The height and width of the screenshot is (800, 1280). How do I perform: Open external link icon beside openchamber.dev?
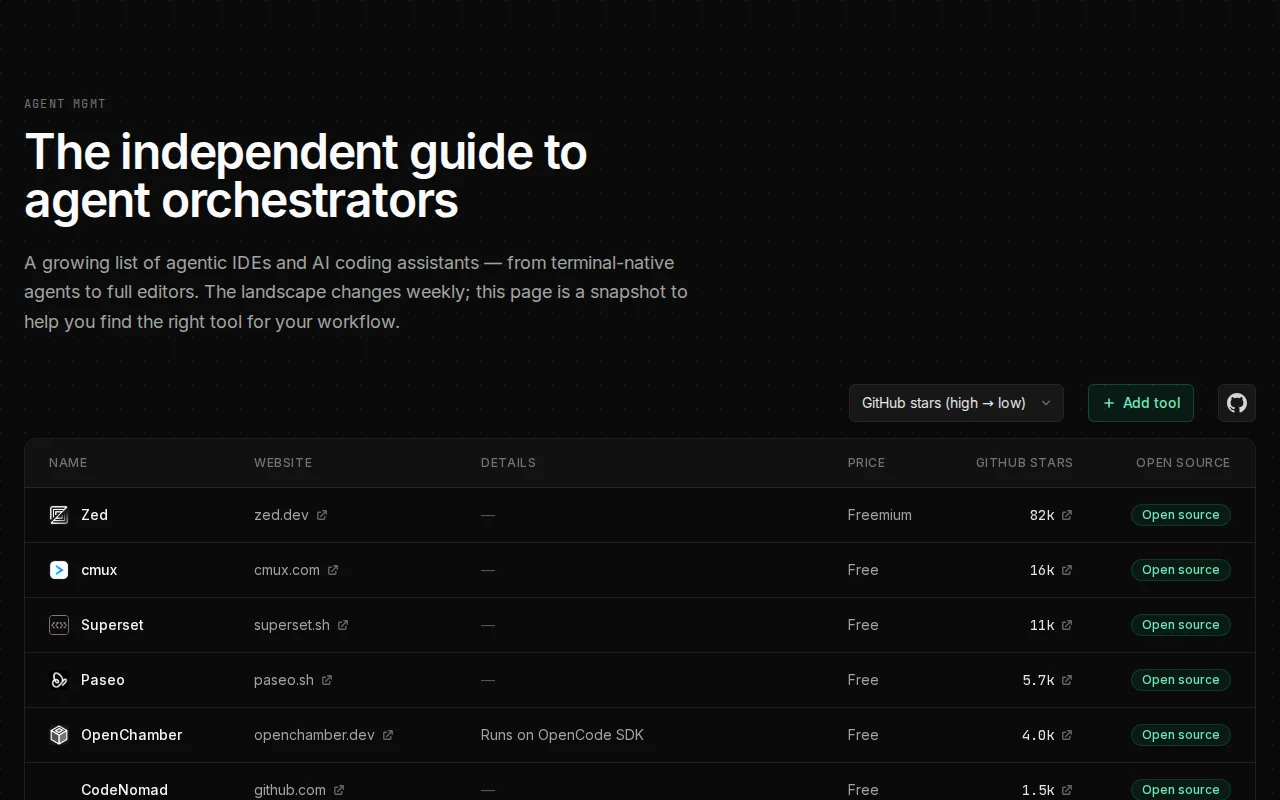(x=388, y=735)
